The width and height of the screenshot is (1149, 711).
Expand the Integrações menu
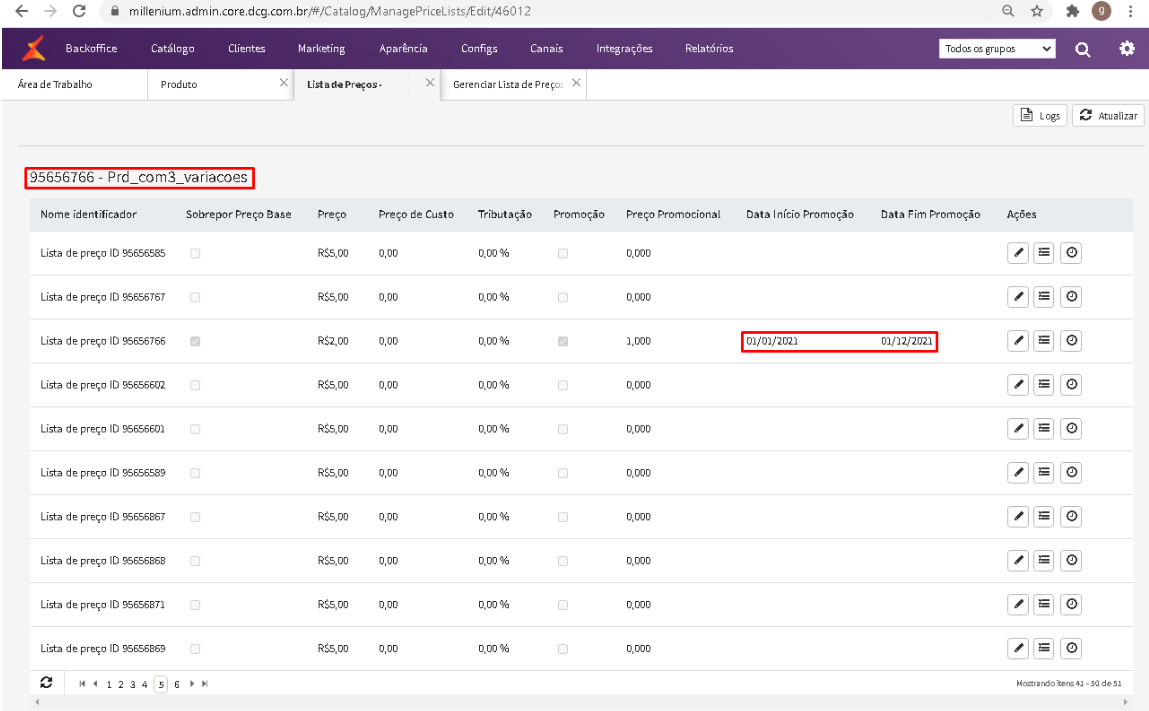coord(624,48)
